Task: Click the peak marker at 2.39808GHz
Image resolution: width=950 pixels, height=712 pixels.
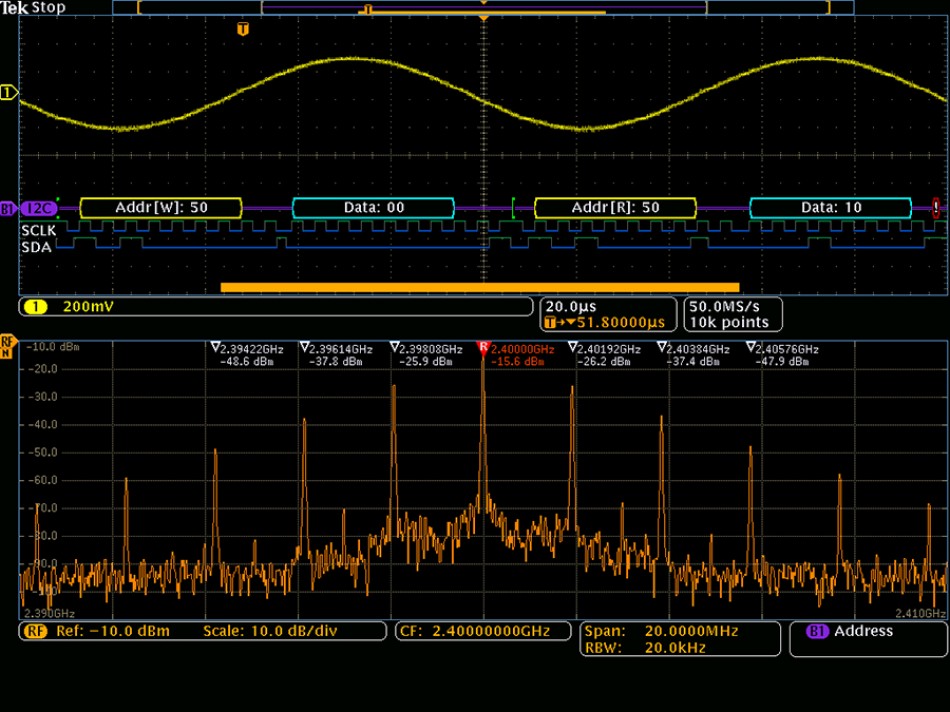Action: [394, 347]
